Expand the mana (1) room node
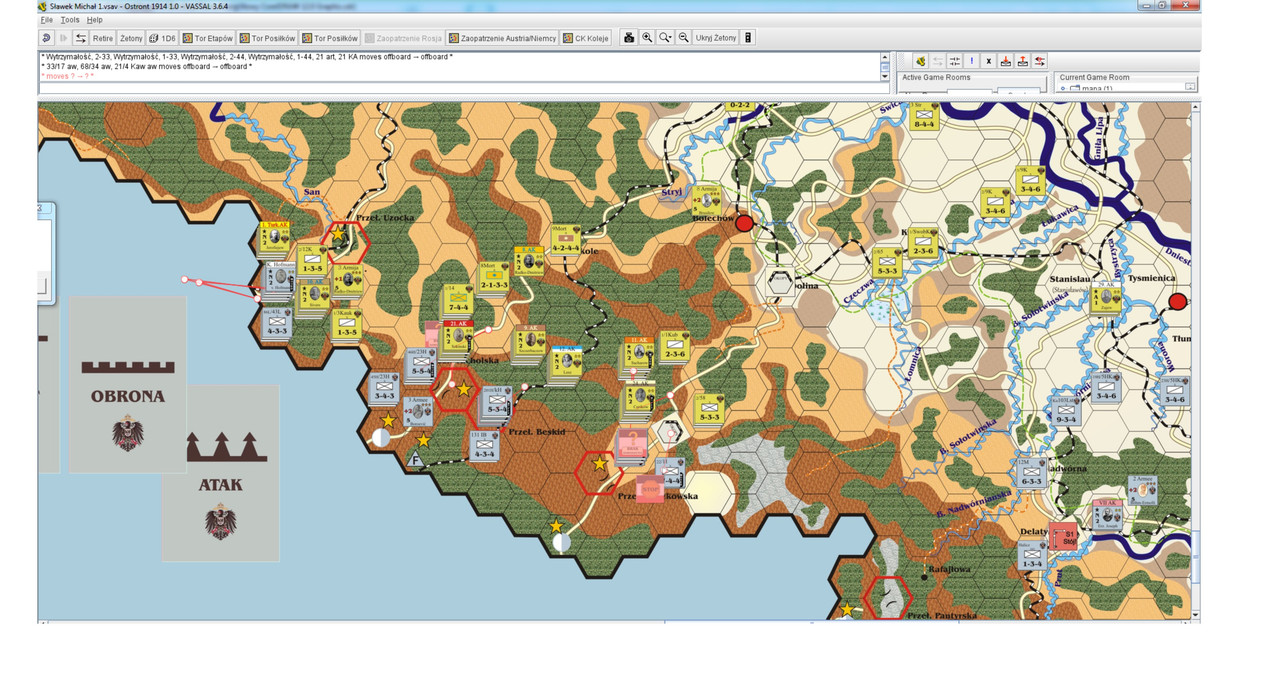 [1062, 88]
